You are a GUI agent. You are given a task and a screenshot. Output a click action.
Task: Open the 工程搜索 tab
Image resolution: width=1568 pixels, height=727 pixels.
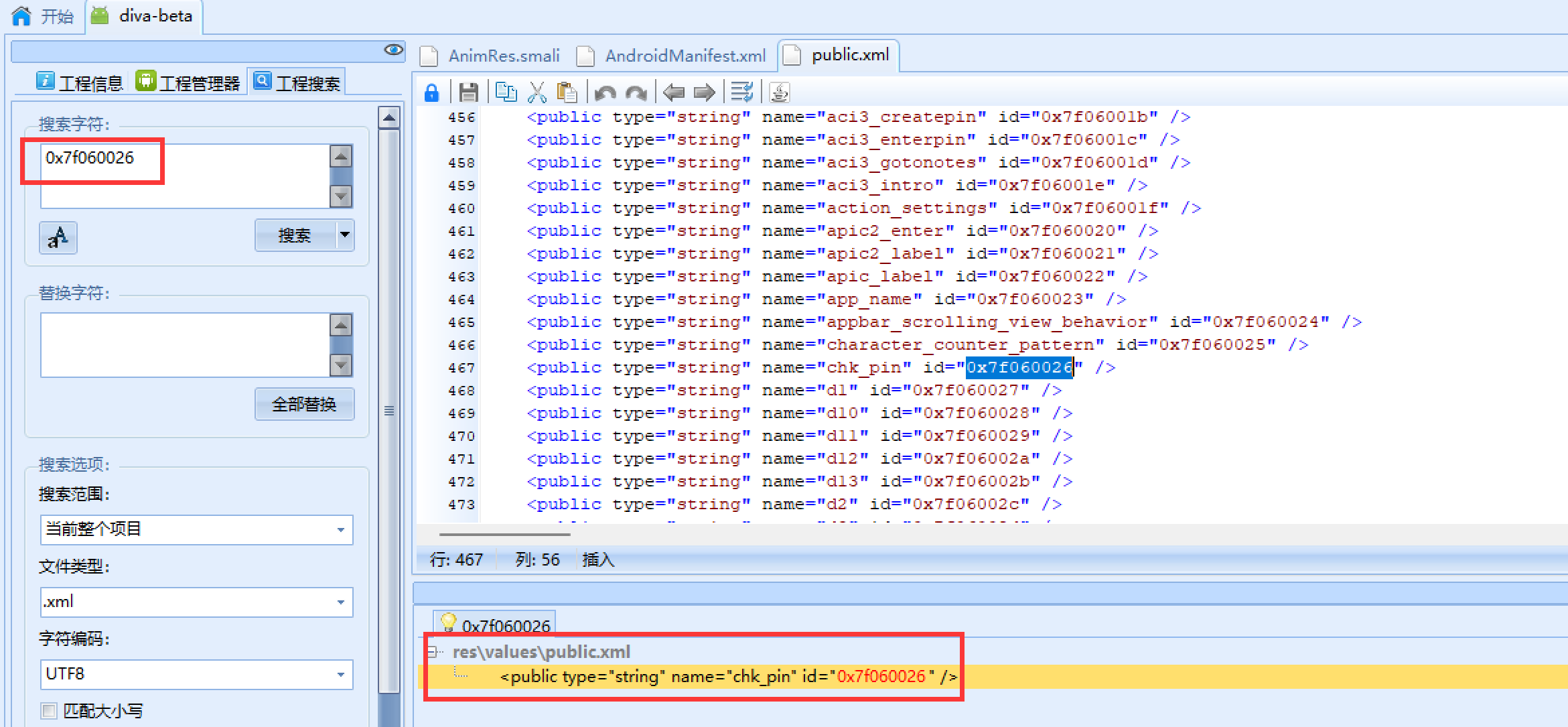[297, 82]
